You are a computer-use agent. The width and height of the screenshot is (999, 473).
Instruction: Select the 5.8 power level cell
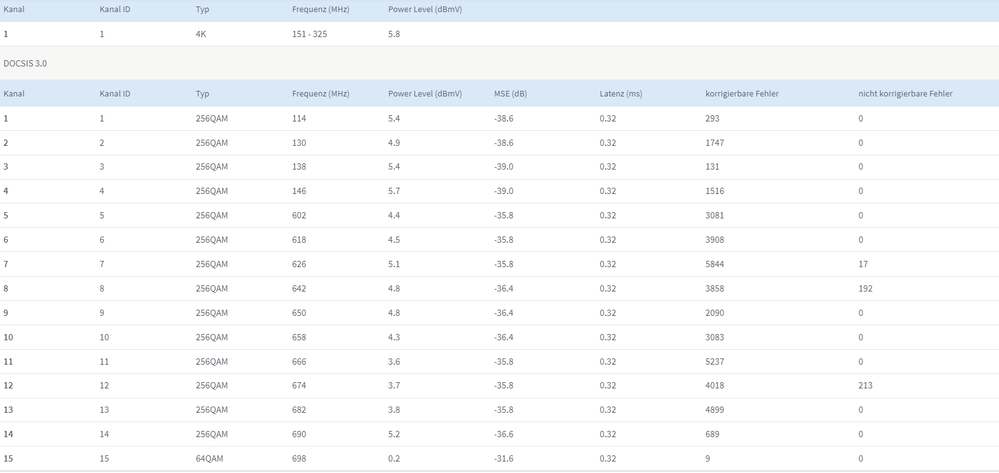[394, 34]
